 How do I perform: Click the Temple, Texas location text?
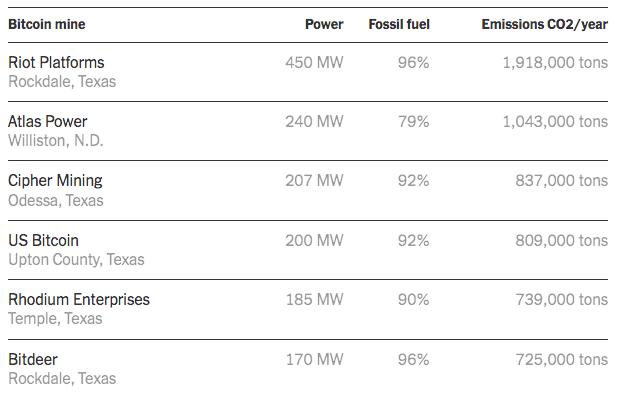pyautogui.click(x=55, y=319)
